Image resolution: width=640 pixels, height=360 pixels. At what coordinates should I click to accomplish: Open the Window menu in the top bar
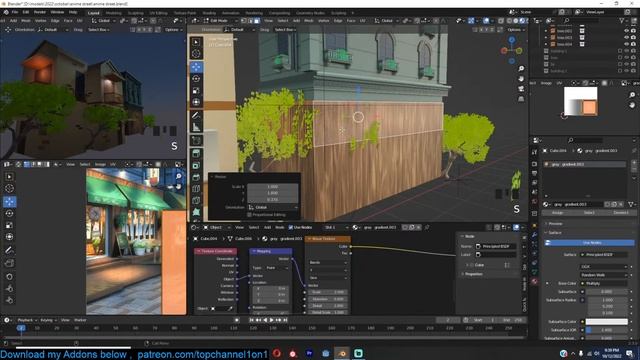tap(57, 12)
